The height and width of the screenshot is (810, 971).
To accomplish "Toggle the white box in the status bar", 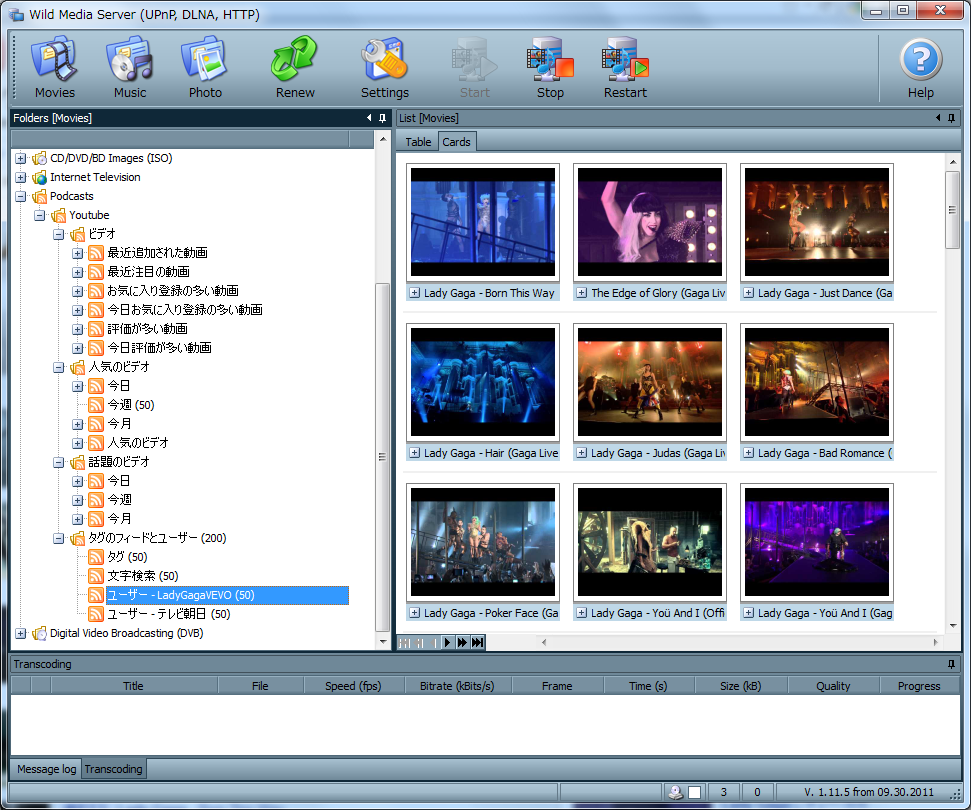I will (x=694, y=791).
